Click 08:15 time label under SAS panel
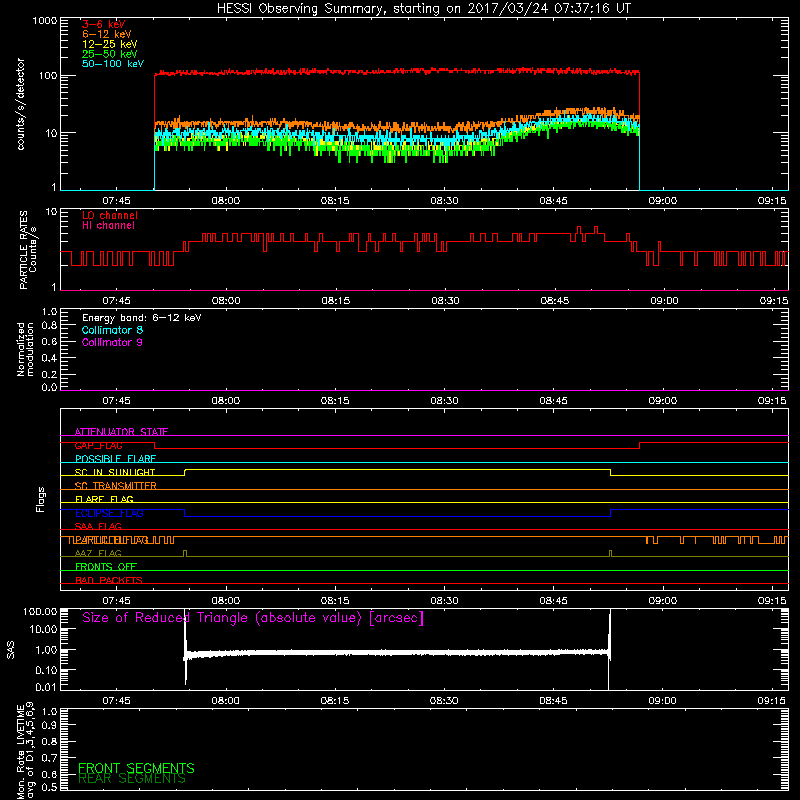The width and height of the screenshot is (800, 800). (x=335, y=701)
